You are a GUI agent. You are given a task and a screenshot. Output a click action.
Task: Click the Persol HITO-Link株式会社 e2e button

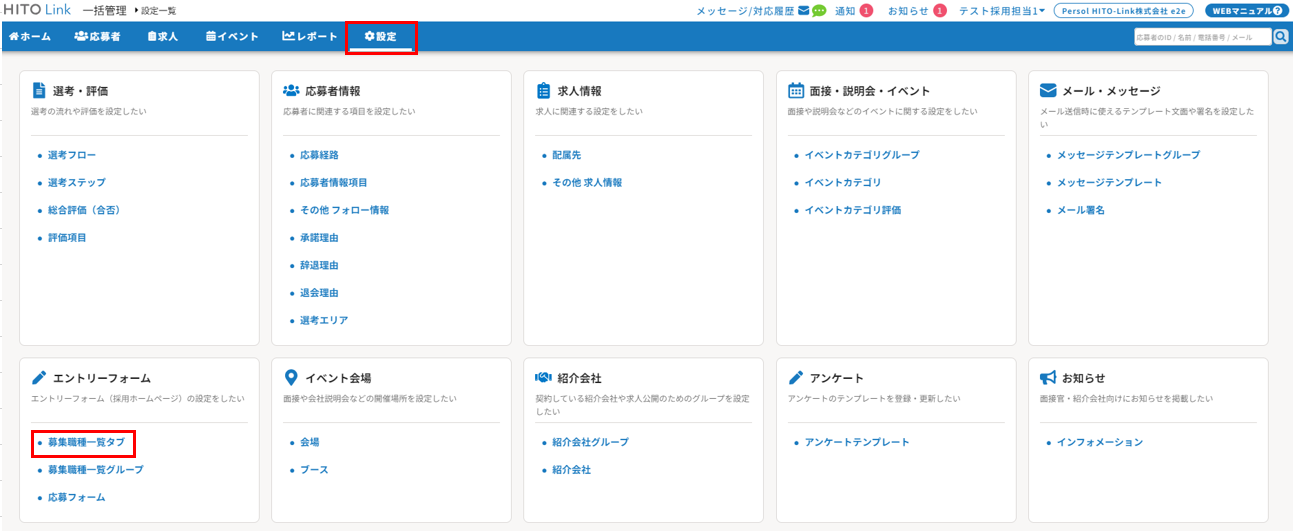(1124, 11)
